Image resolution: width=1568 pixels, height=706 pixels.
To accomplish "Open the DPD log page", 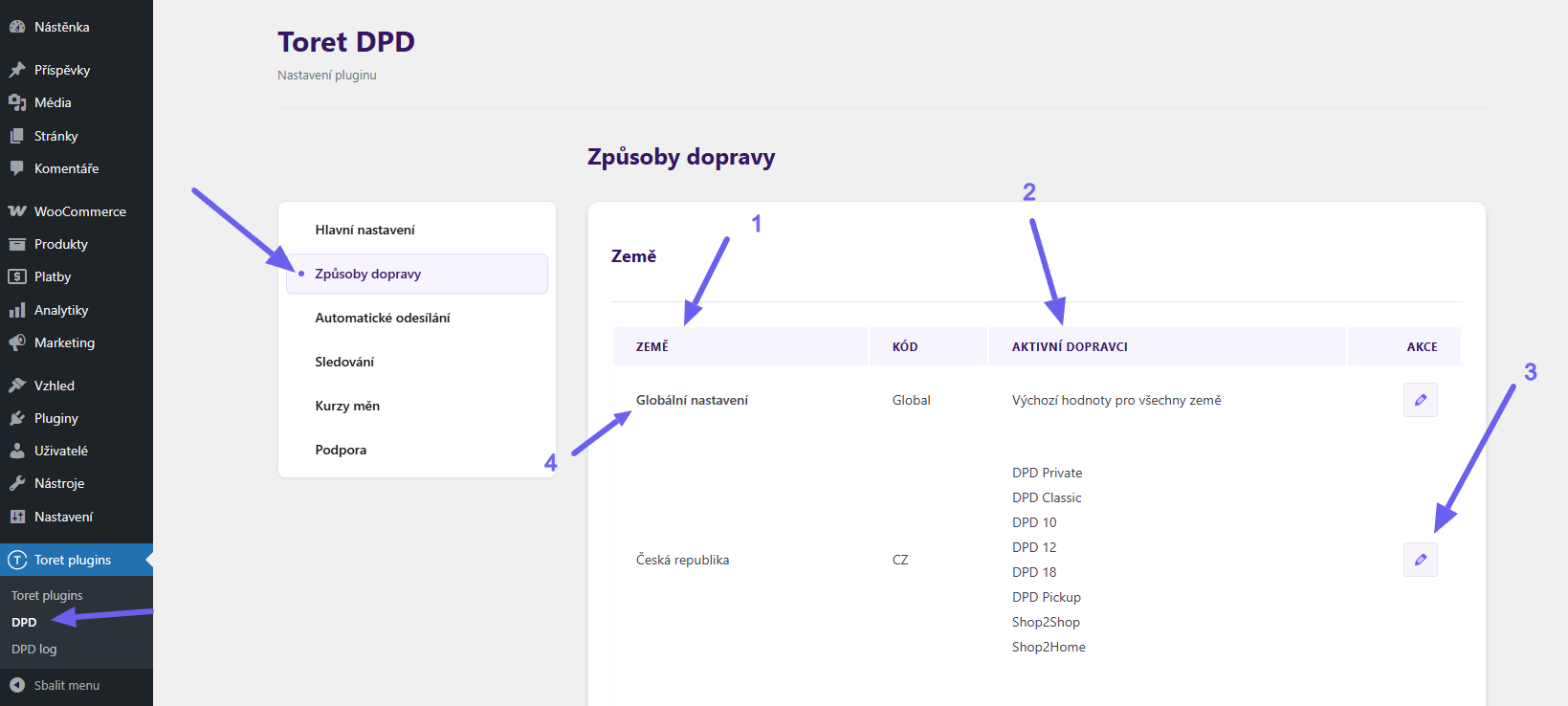I will click(x=34, y=649).
